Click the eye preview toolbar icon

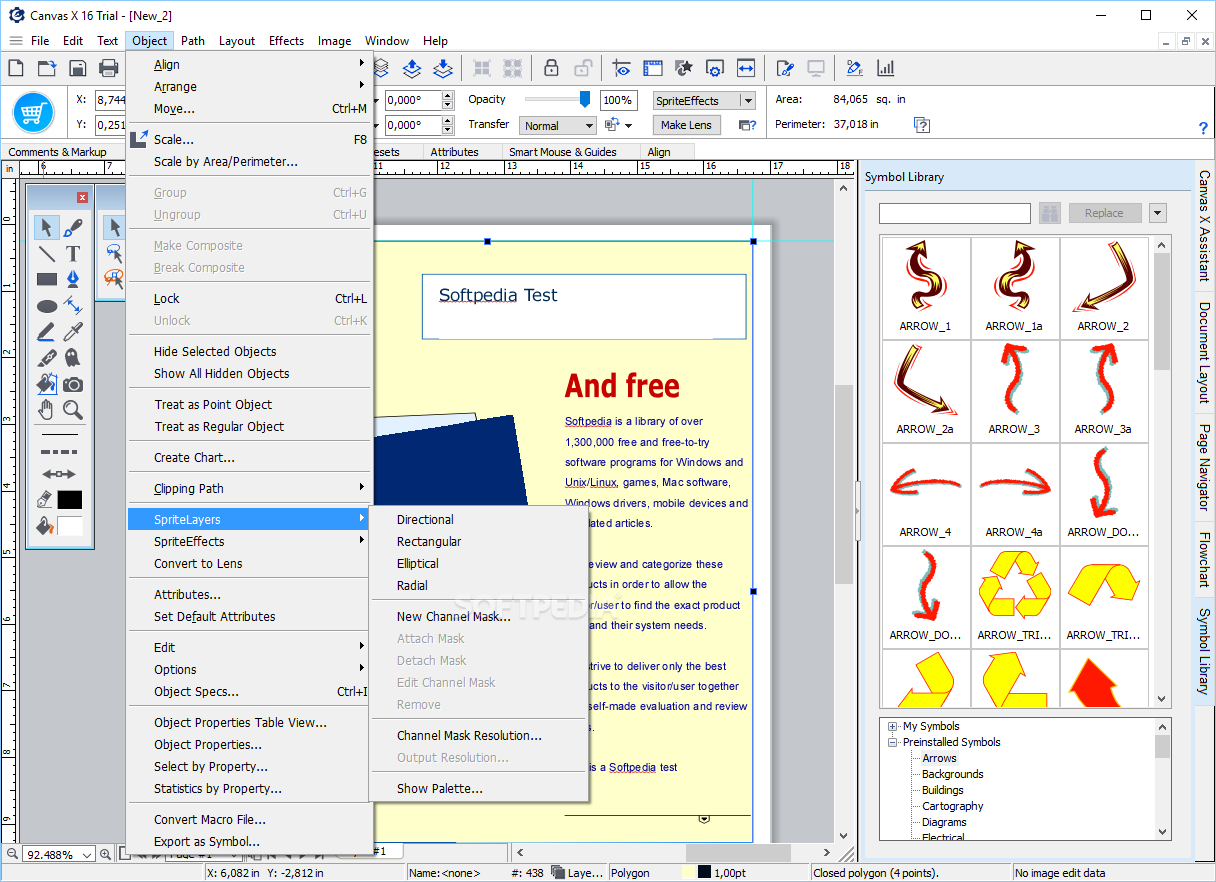[622, 68]
